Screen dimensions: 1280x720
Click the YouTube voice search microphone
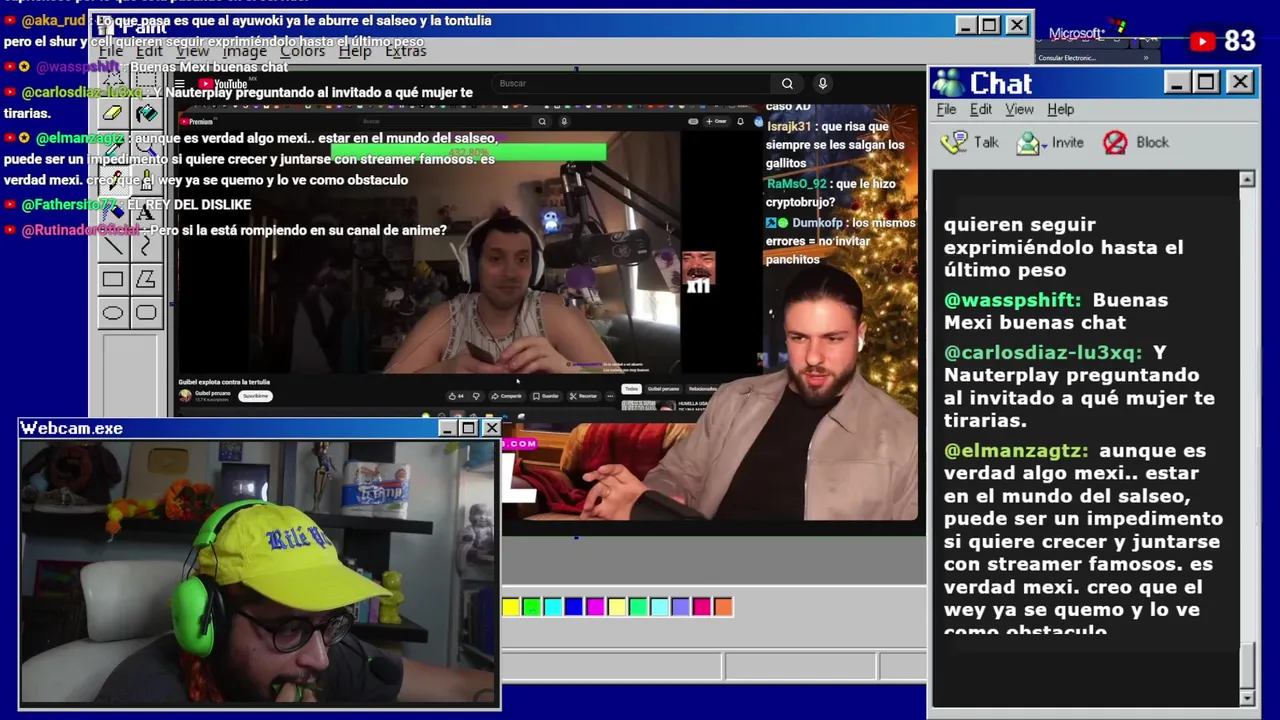coord(822,84)
